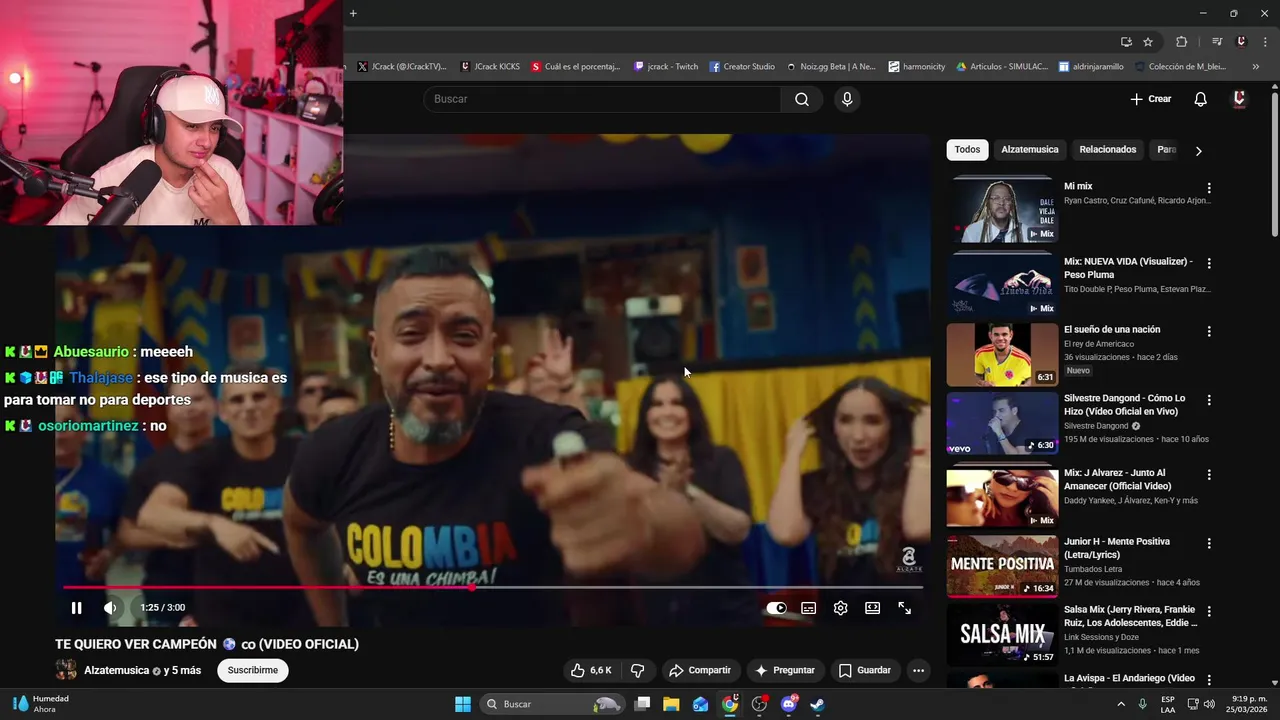
Task: Open the Creator Studio bookmark
Action: click(x=742, y=67)
